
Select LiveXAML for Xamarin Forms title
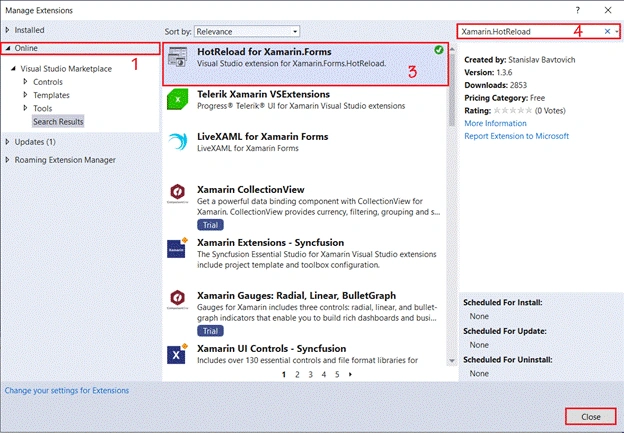263,137
